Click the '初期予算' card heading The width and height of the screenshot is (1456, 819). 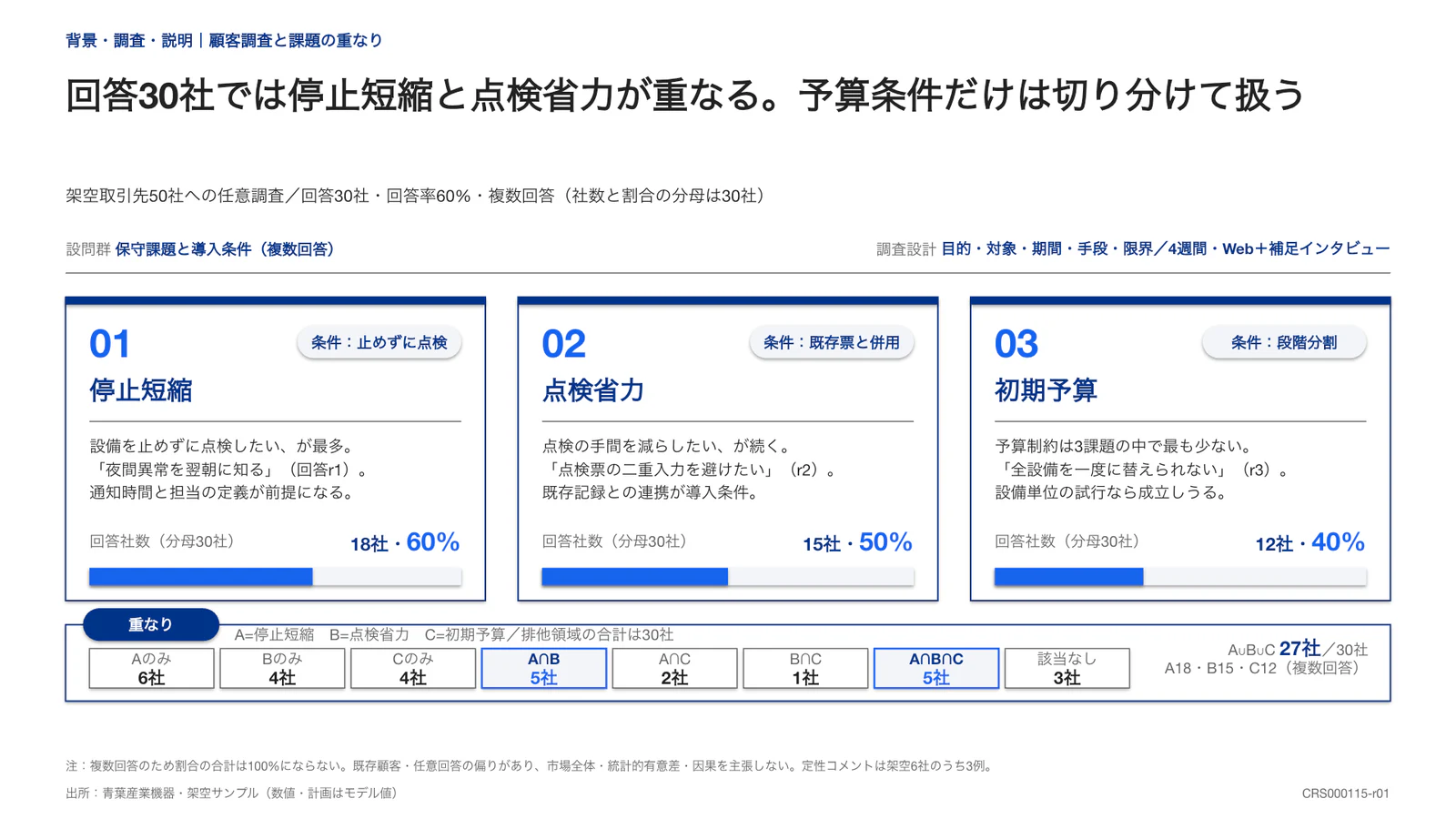(x=1046, y=390)
